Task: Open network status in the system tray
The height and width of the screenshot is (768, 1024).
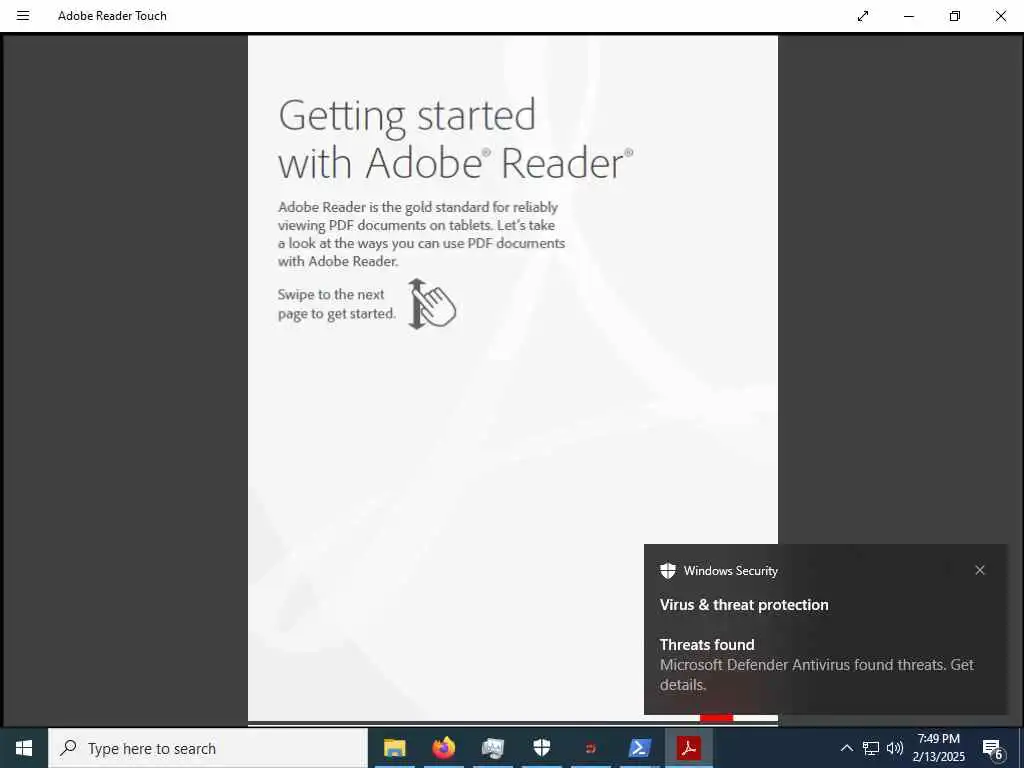Action: coord(871,748)
